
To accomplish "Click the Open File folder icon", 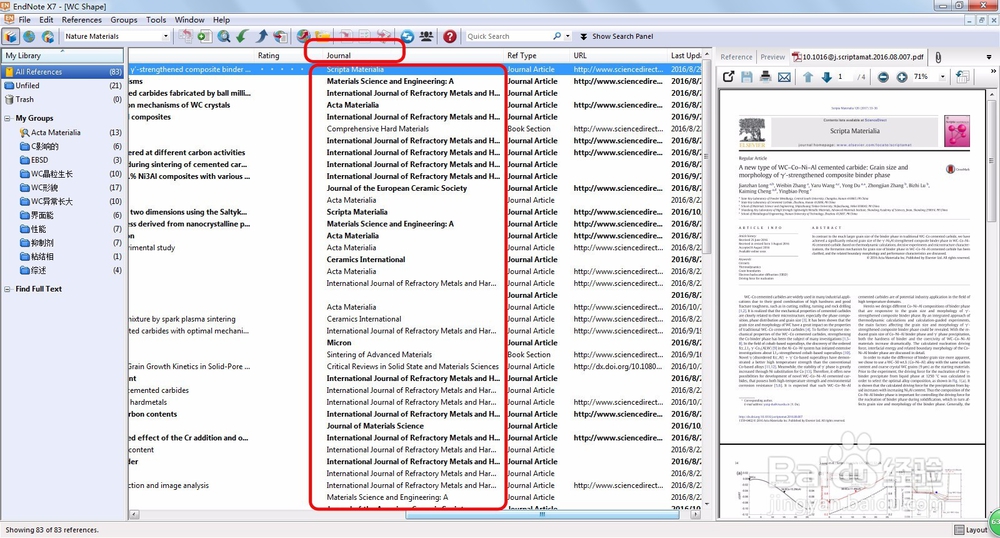I will tap(323, 36).
